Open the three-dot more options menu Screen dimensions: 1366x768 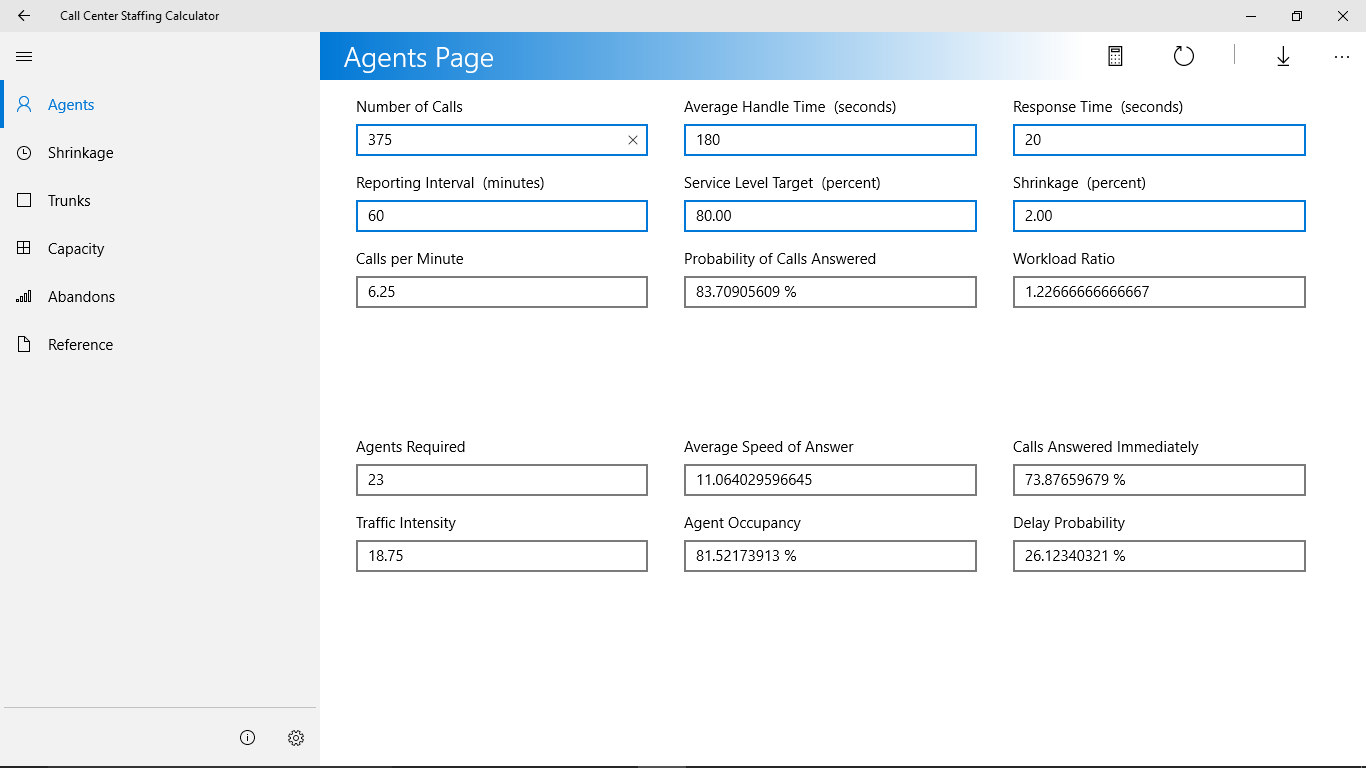pos(1342,57)
